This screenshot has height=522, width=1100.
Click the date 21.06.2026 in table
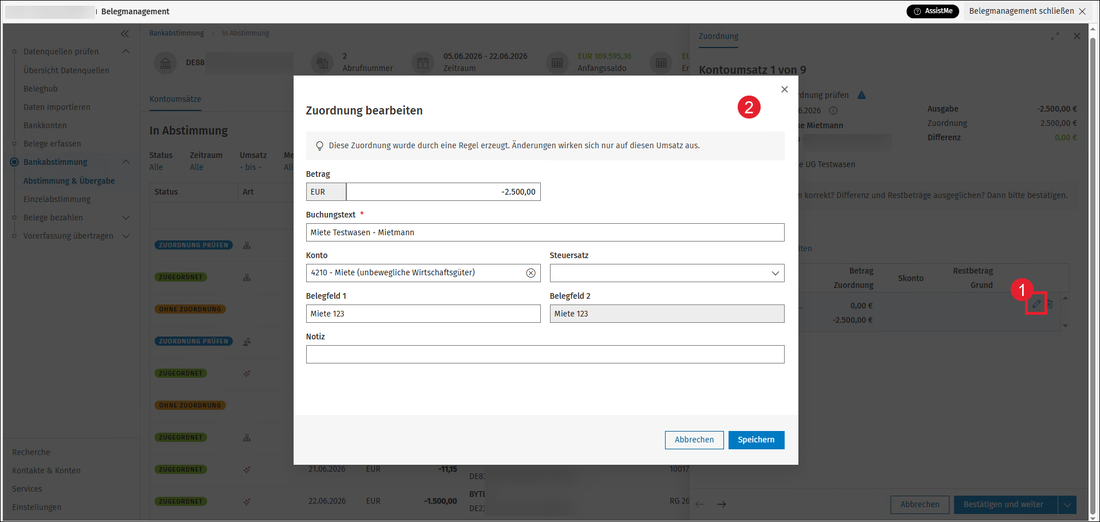click(x=327, y=469)
